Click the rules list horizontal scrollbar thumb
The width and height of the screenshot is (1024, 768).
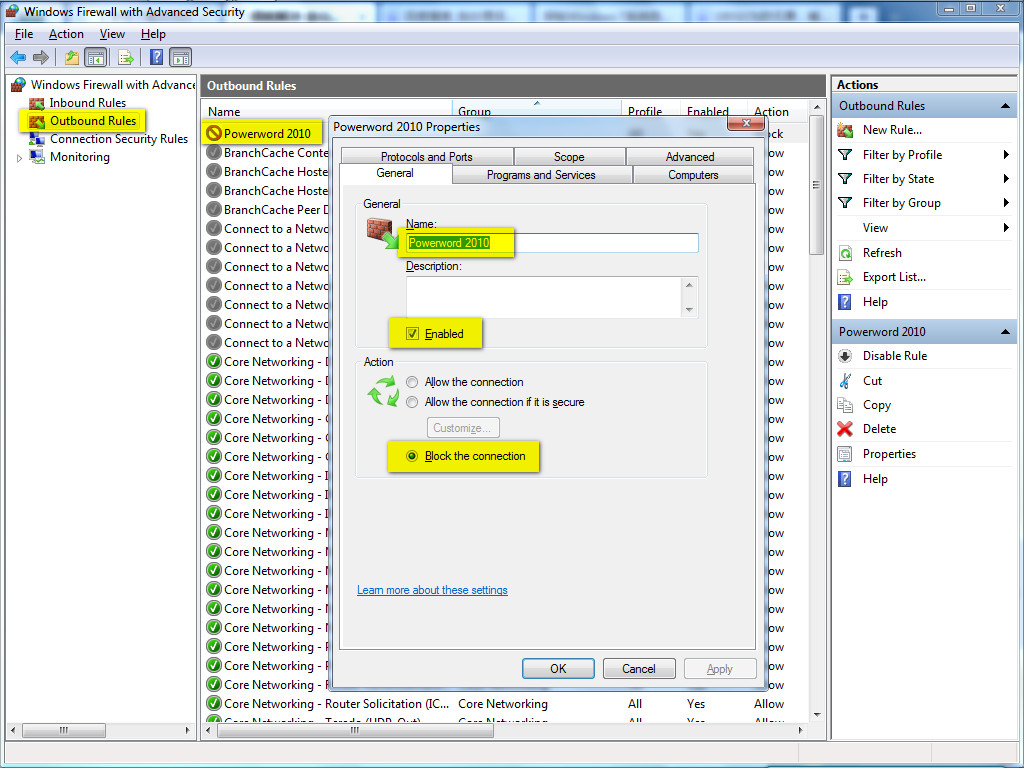355,730
